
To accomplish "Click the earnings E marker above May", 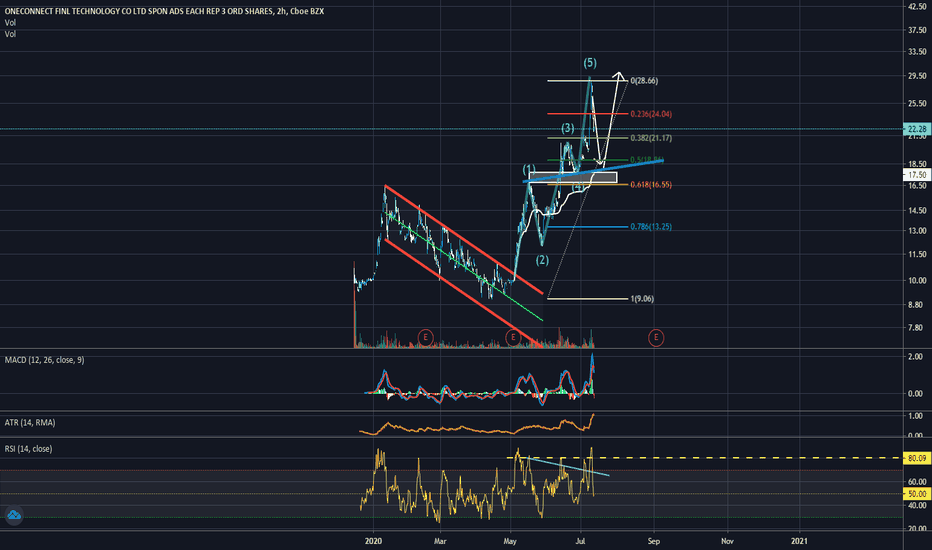I will click(x=513, y=338).
